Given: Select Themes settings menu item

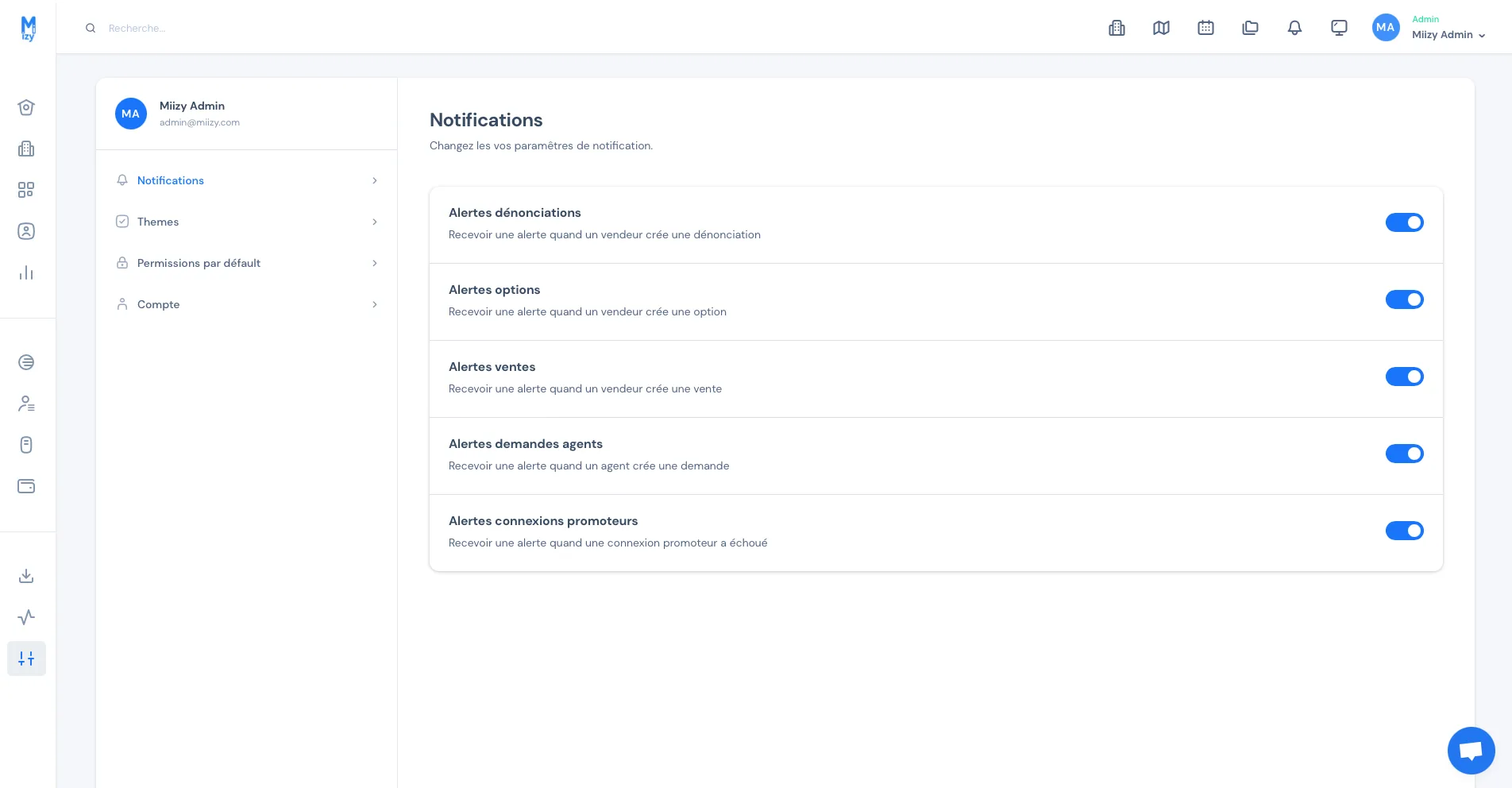Looking at the screenshot, I should [x=246, y=222].
